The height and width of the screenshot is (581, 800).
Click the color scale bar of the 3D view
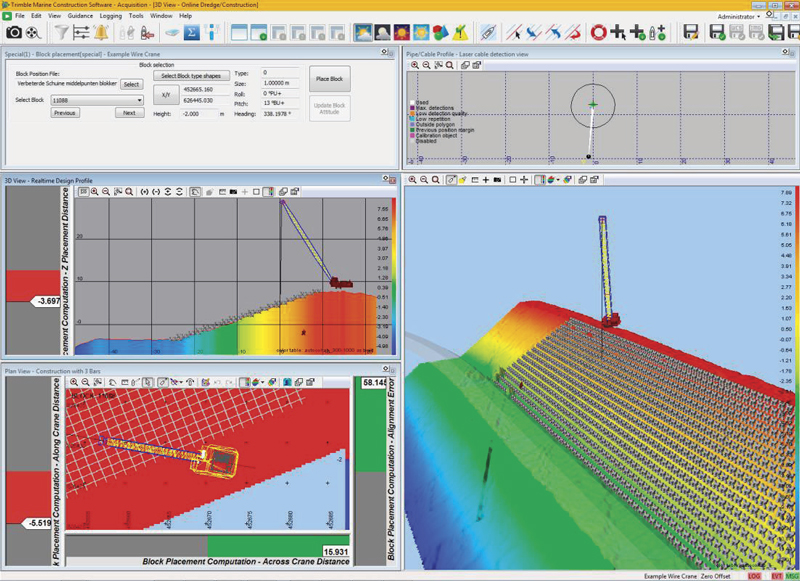[x=796, y=377]
